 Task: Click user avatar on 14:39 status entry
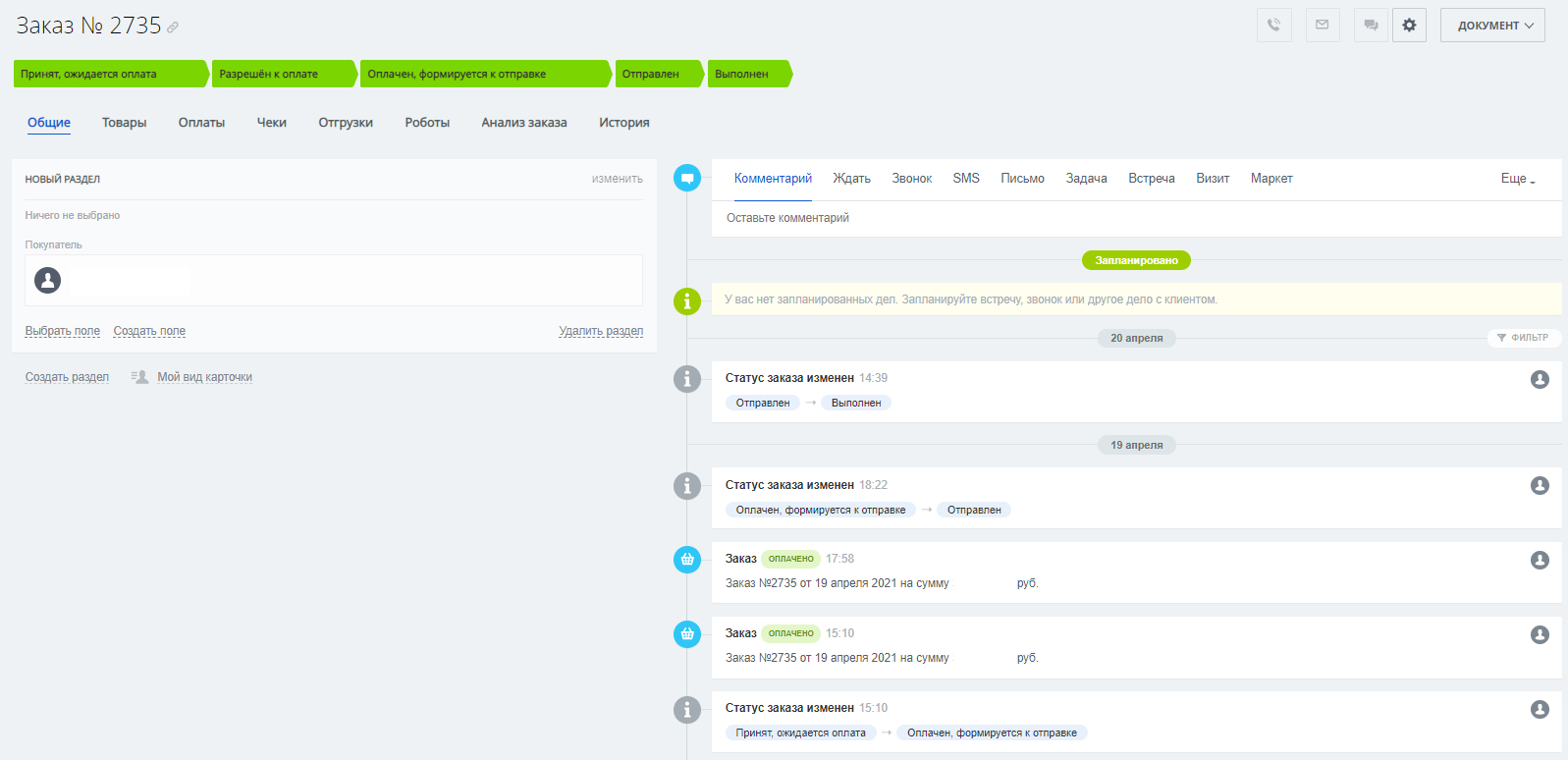1540,379
